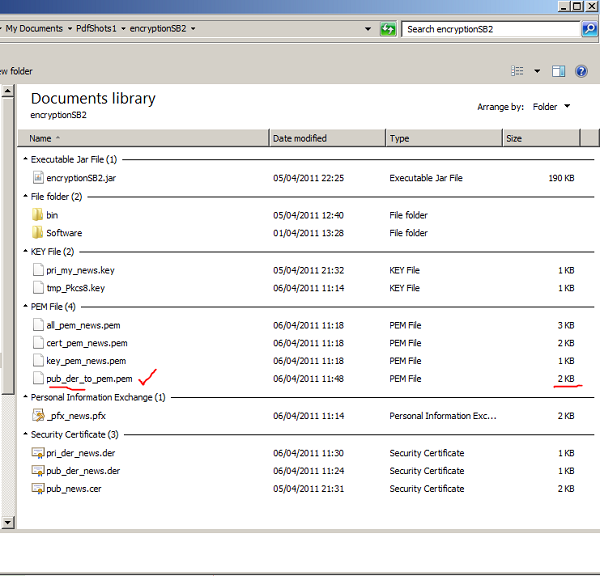Select file name all_pem_news.pem
This screenshot has width=600, height=576.
coord(83,325)
